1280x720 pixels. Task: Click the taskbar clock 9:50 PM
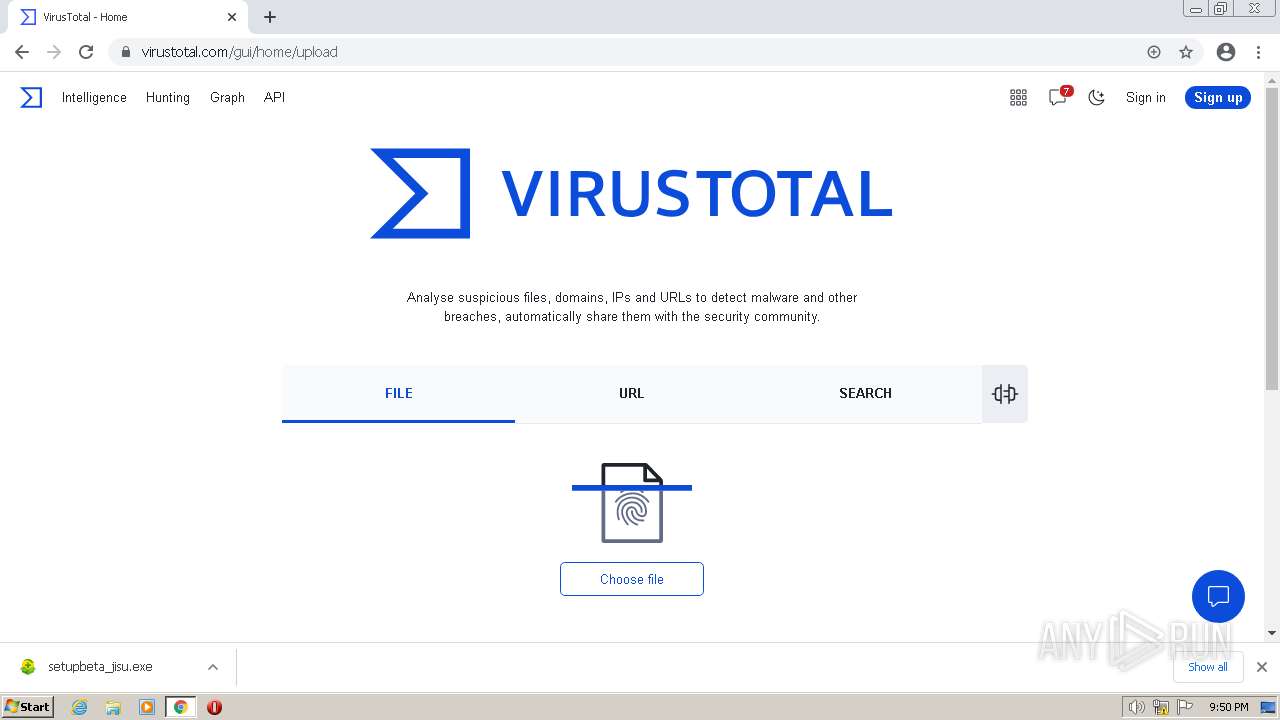(1229, 707)
